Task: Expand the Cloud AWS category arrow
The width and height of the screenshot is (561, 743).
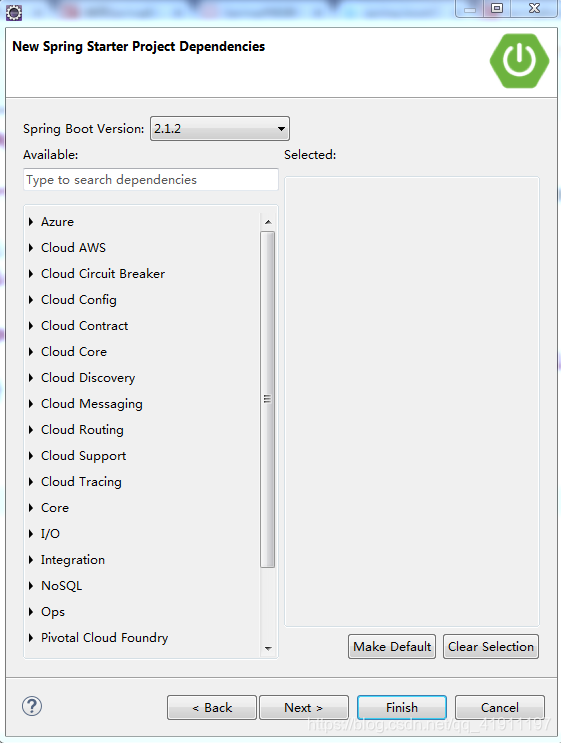Action: 31,248
